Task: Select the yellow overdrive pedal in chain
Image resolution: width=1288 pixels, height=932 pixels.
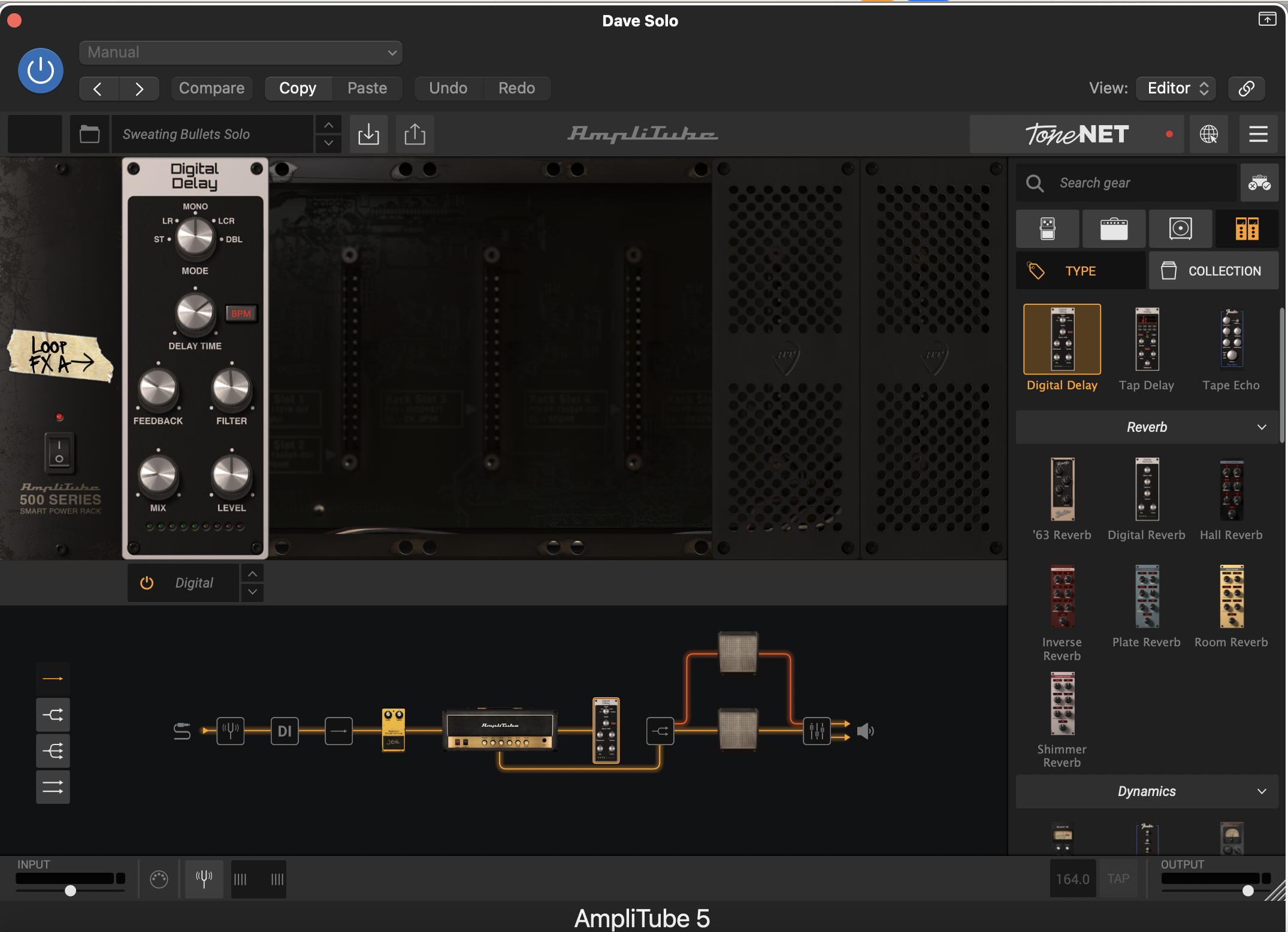Action: click(394, 730)
